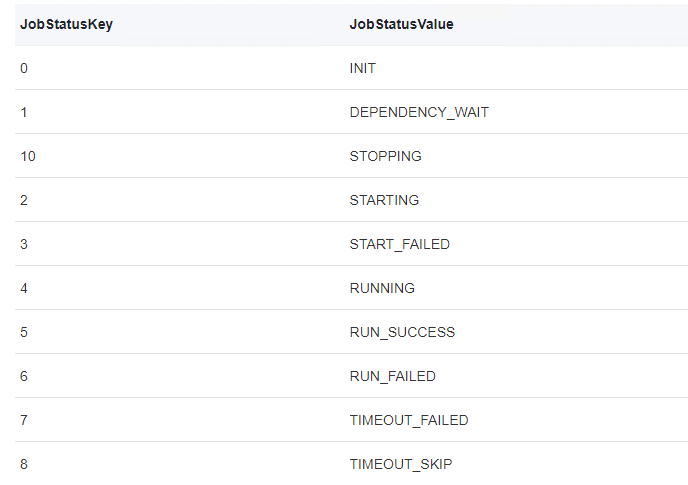The height and width of the screenshot is (485, 688).
Task: Select the RUN_FAILED status value cell
Action: [392, 376]
